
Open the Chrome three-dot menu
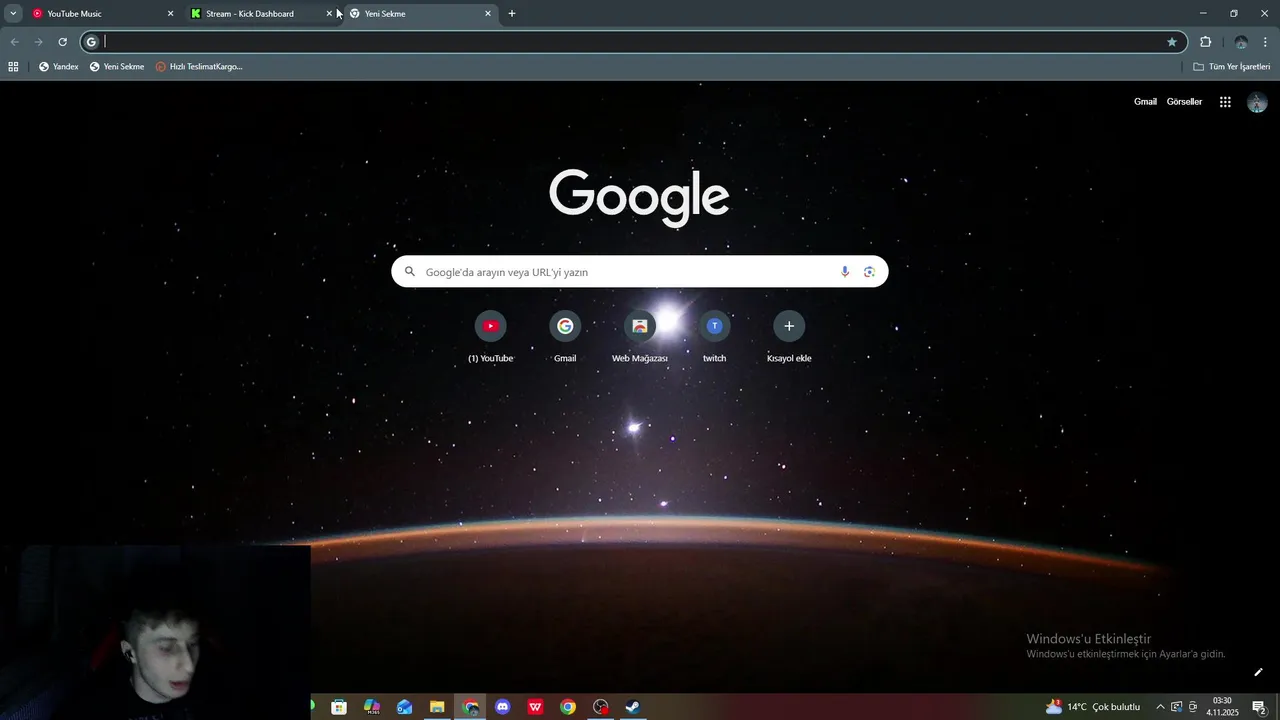pyautogui.click(x=1266, y=42)
